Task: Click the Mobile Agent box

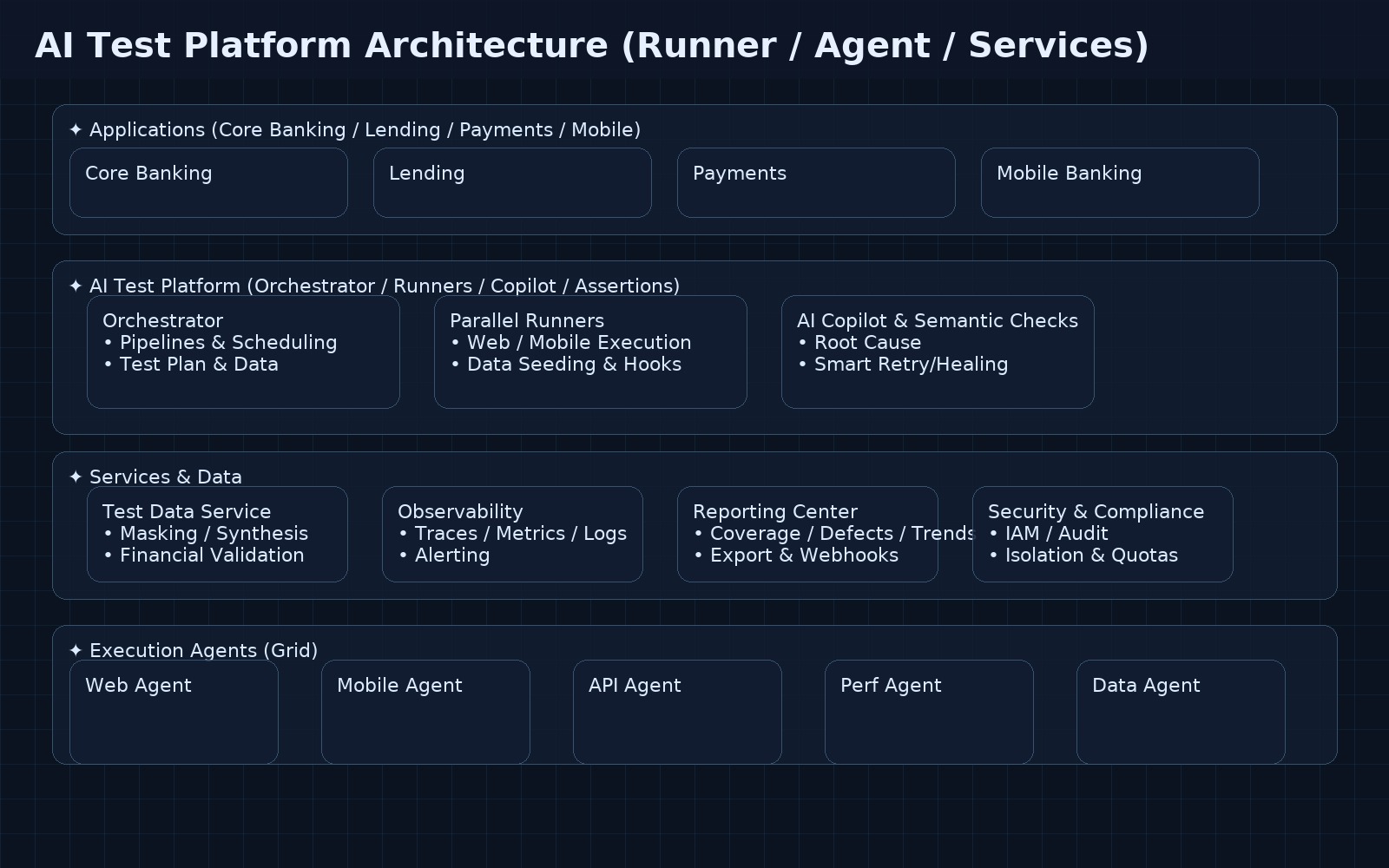Action: click(425, 712)
